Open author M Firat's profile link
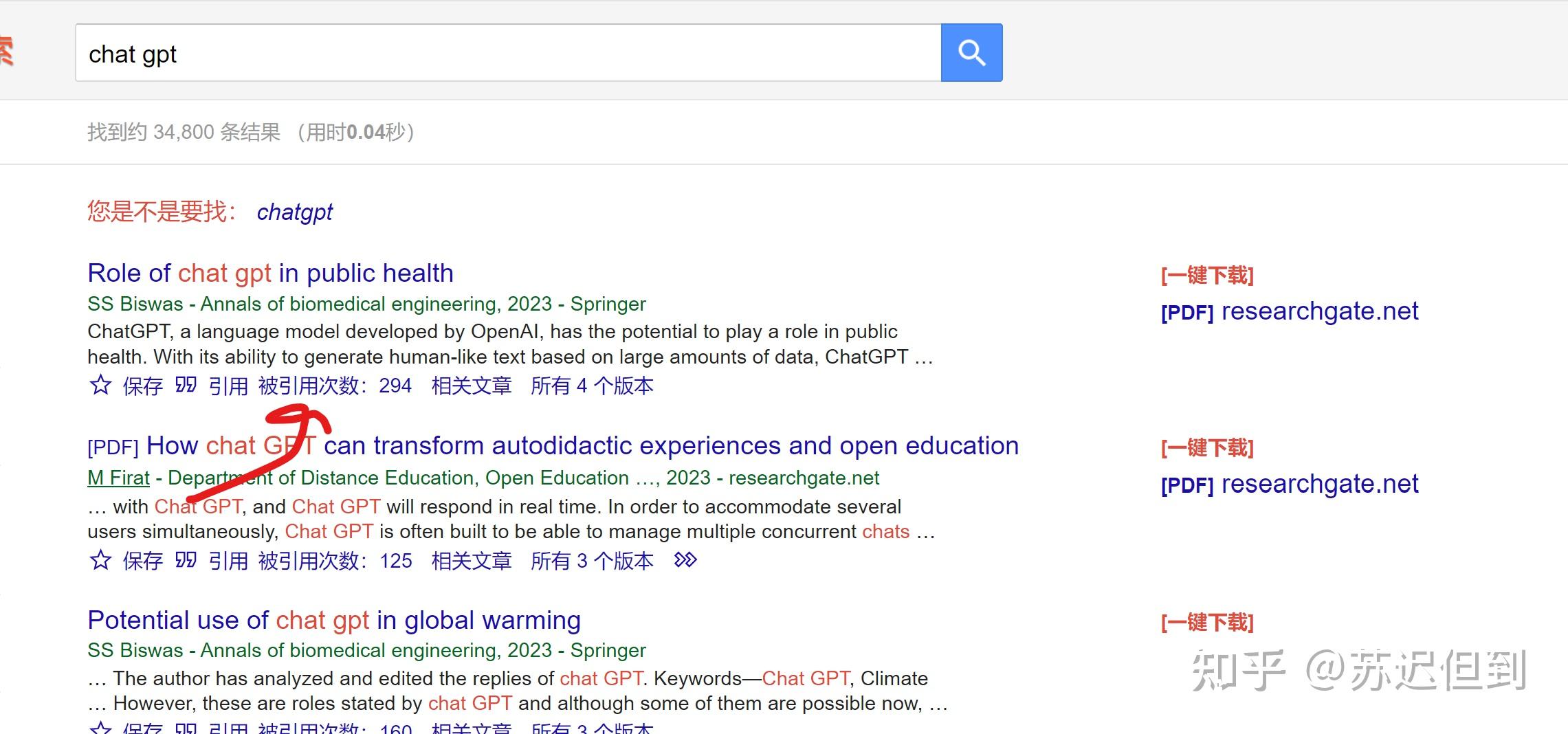 click(118, 478)
